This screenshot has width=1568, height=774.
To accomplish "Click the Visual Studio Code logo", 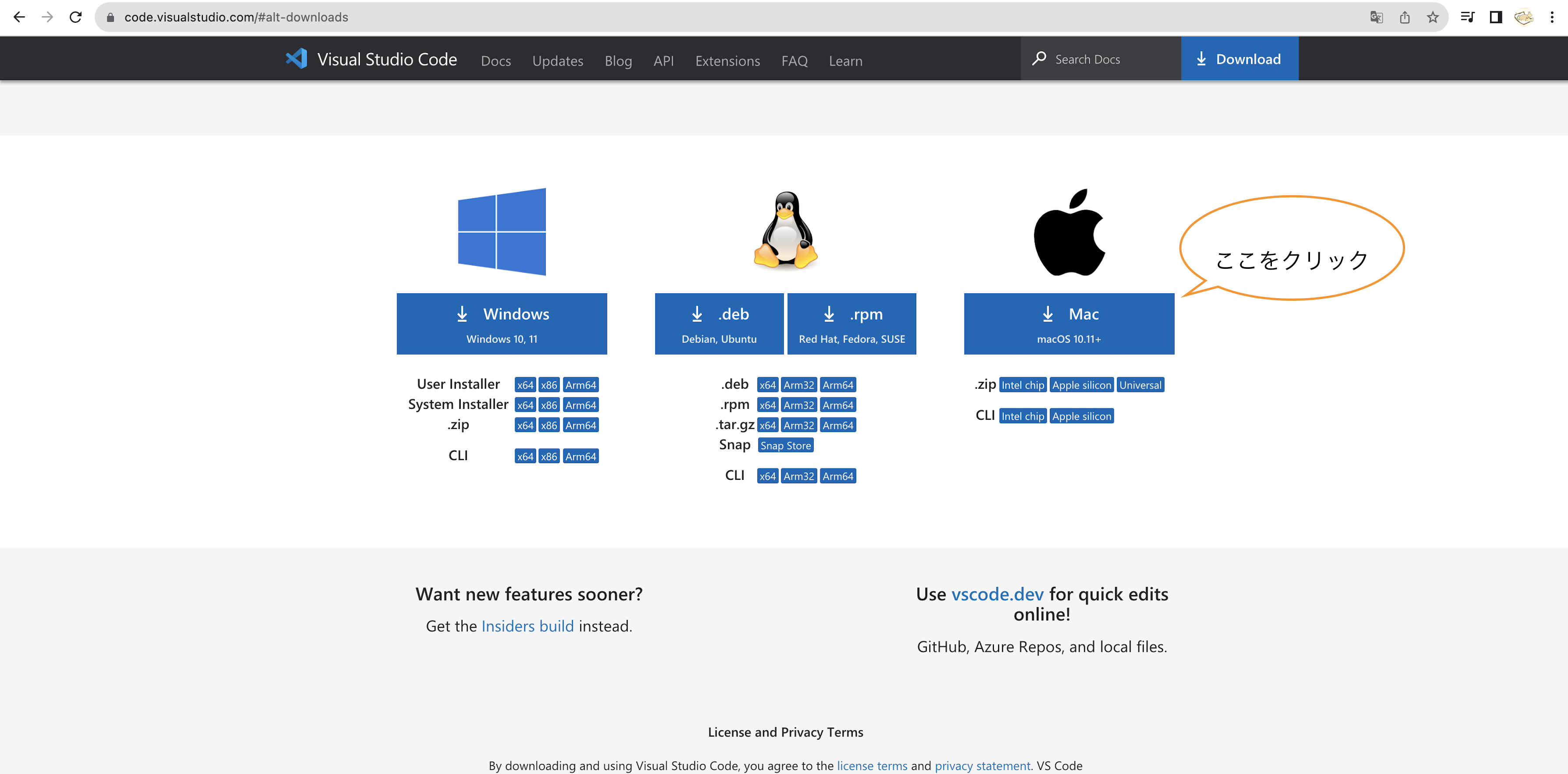I will (x=297, y=59).
